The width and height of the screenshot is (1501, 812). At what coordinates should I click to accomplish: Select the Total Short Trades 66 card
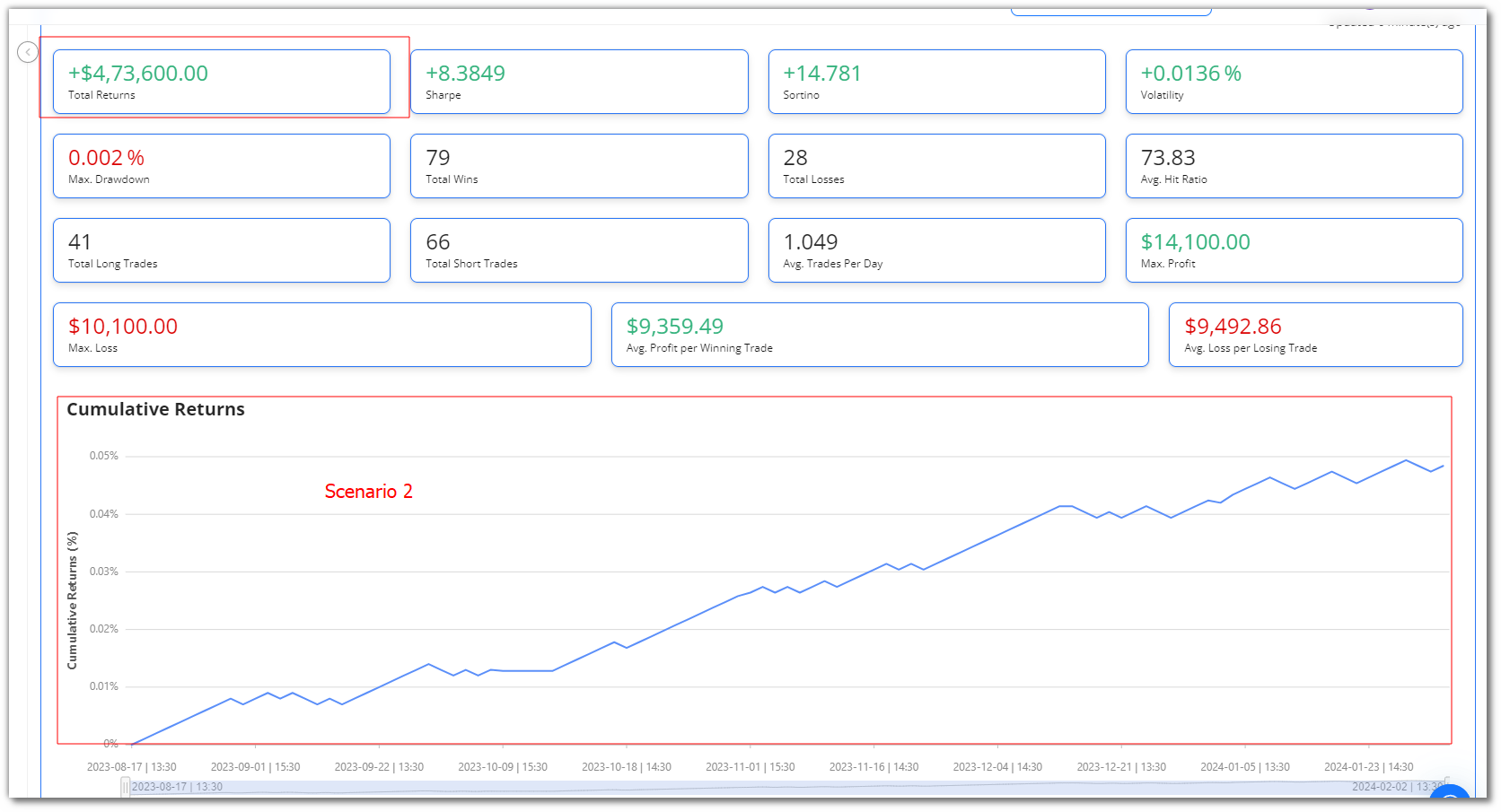(x=579, y=250)
